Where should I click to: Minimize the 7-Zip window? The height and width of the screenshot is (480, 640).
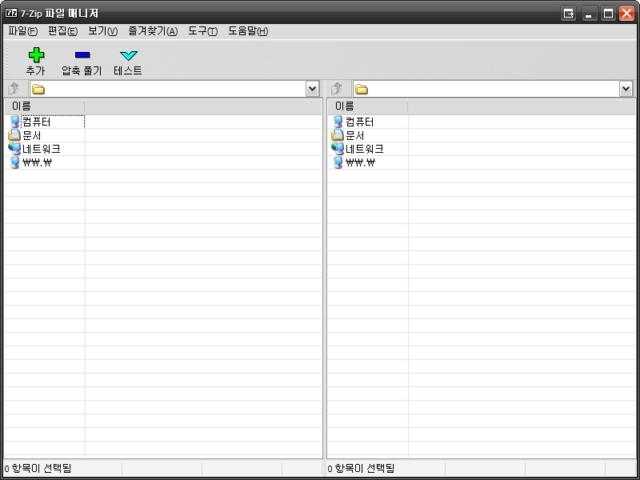pos(588,13)
